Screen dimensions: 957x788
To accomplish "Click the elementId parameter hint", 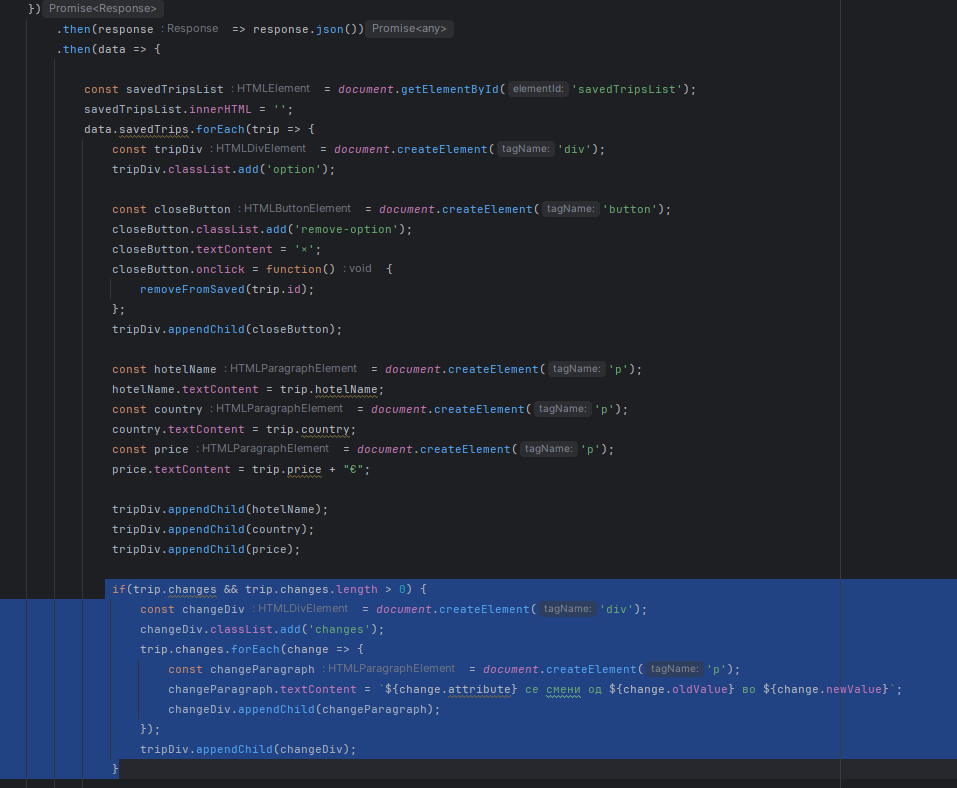I will [538, 89].
